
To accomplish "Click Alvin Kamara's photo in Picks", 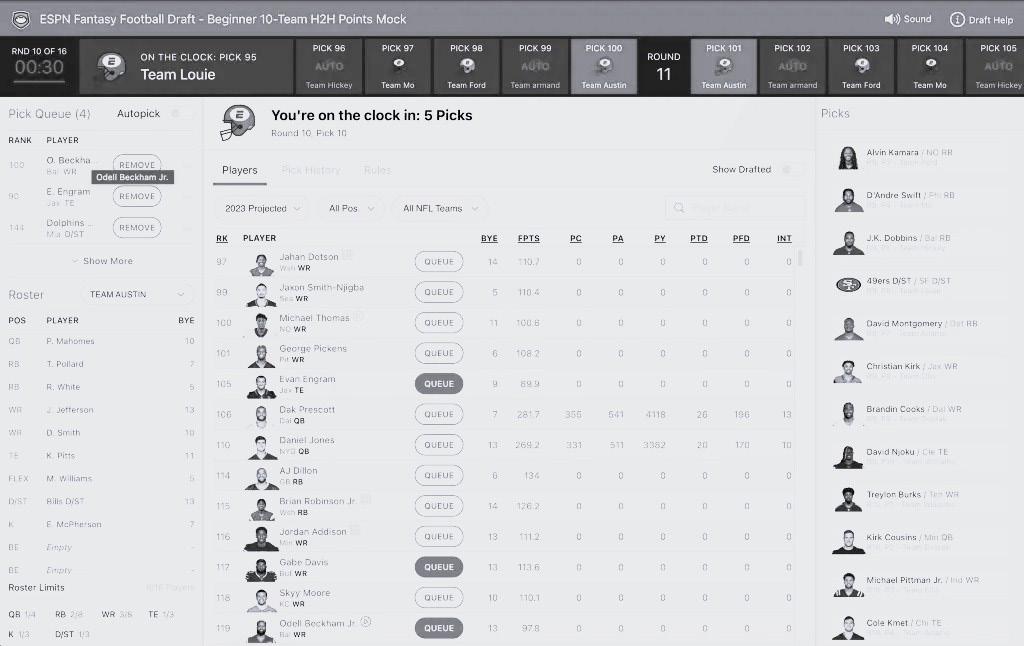I will coord(848,157).
